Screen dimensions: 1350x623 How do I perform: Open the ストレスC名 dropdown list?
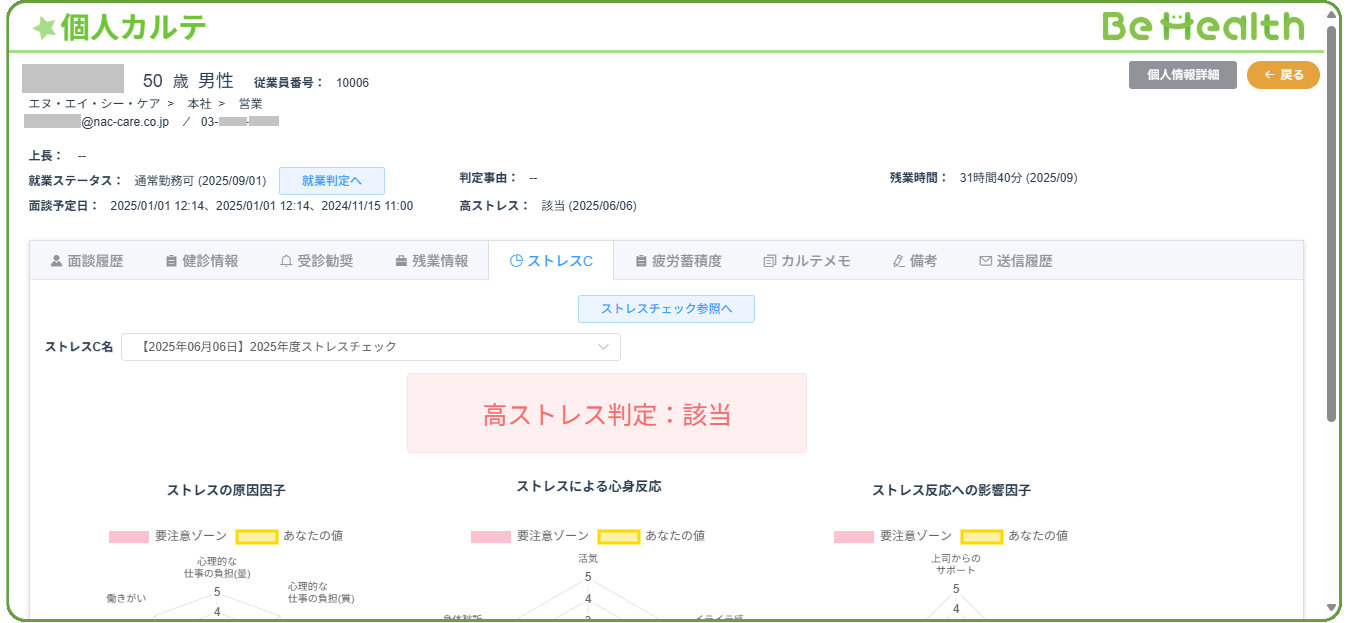point(371,347)
